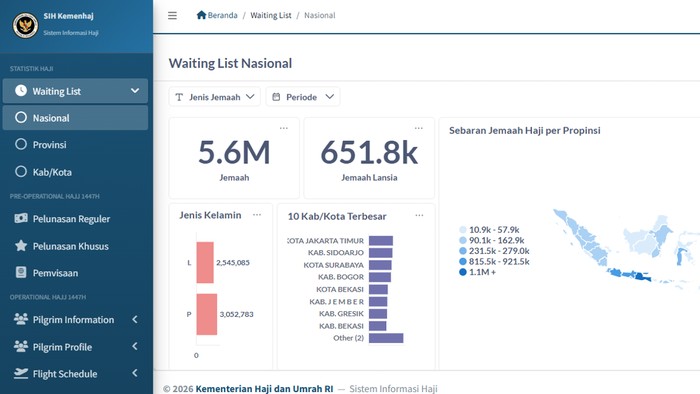Select the Provinsi radio item
700x394 pixels.
pos(75,145)
